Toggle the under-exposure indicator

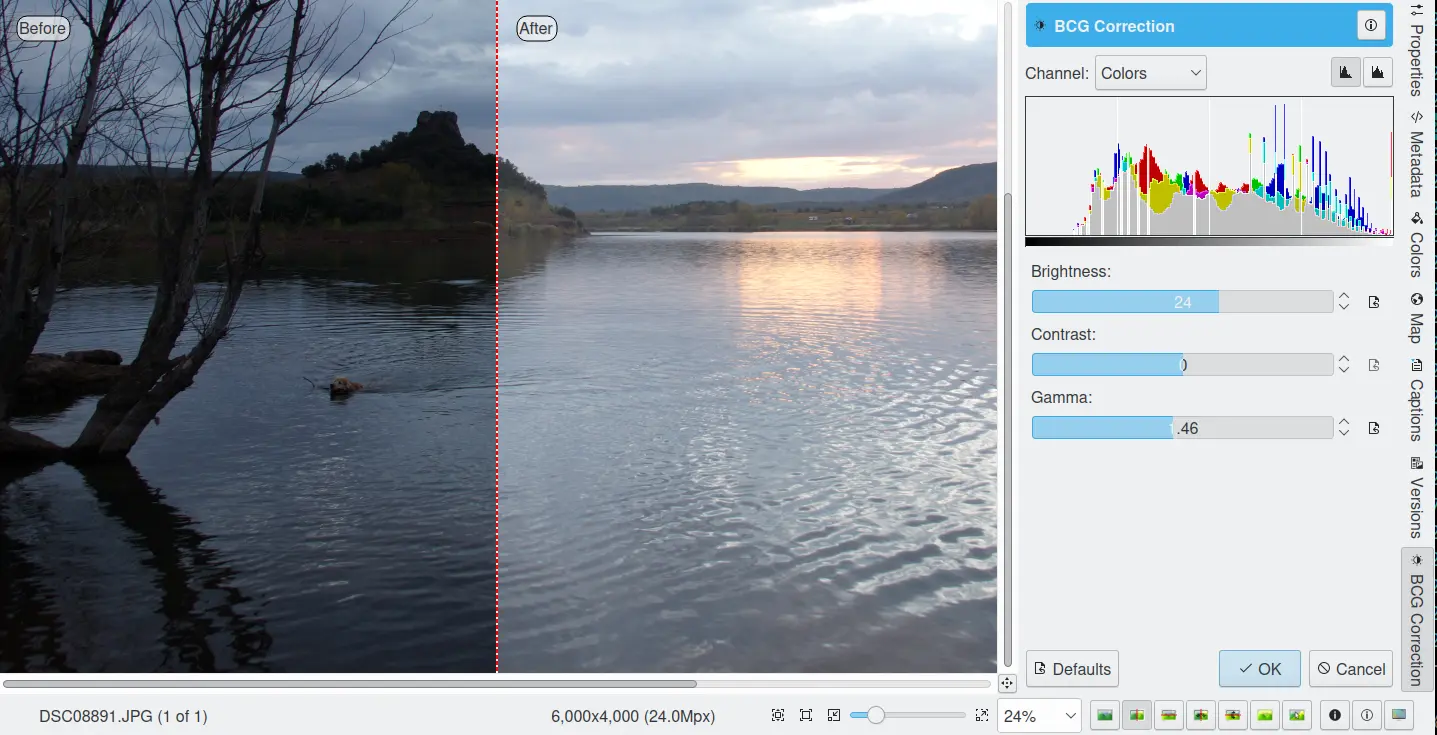(1334, 715)
